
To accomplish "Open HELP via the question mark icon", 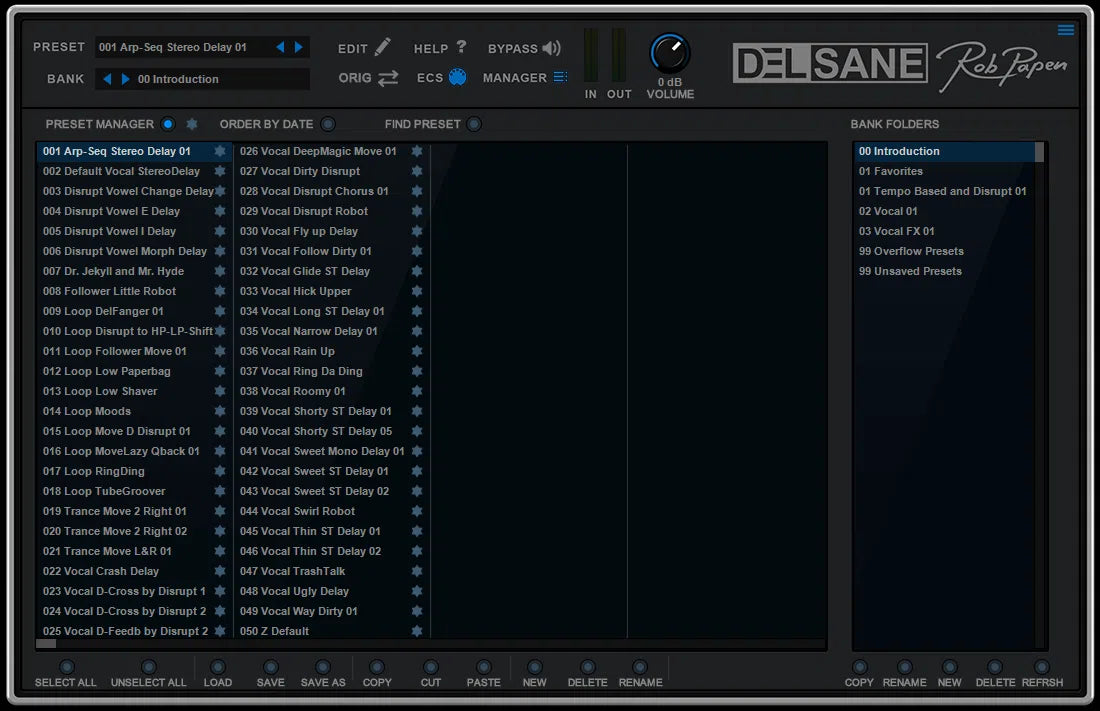I will point(459,47).
